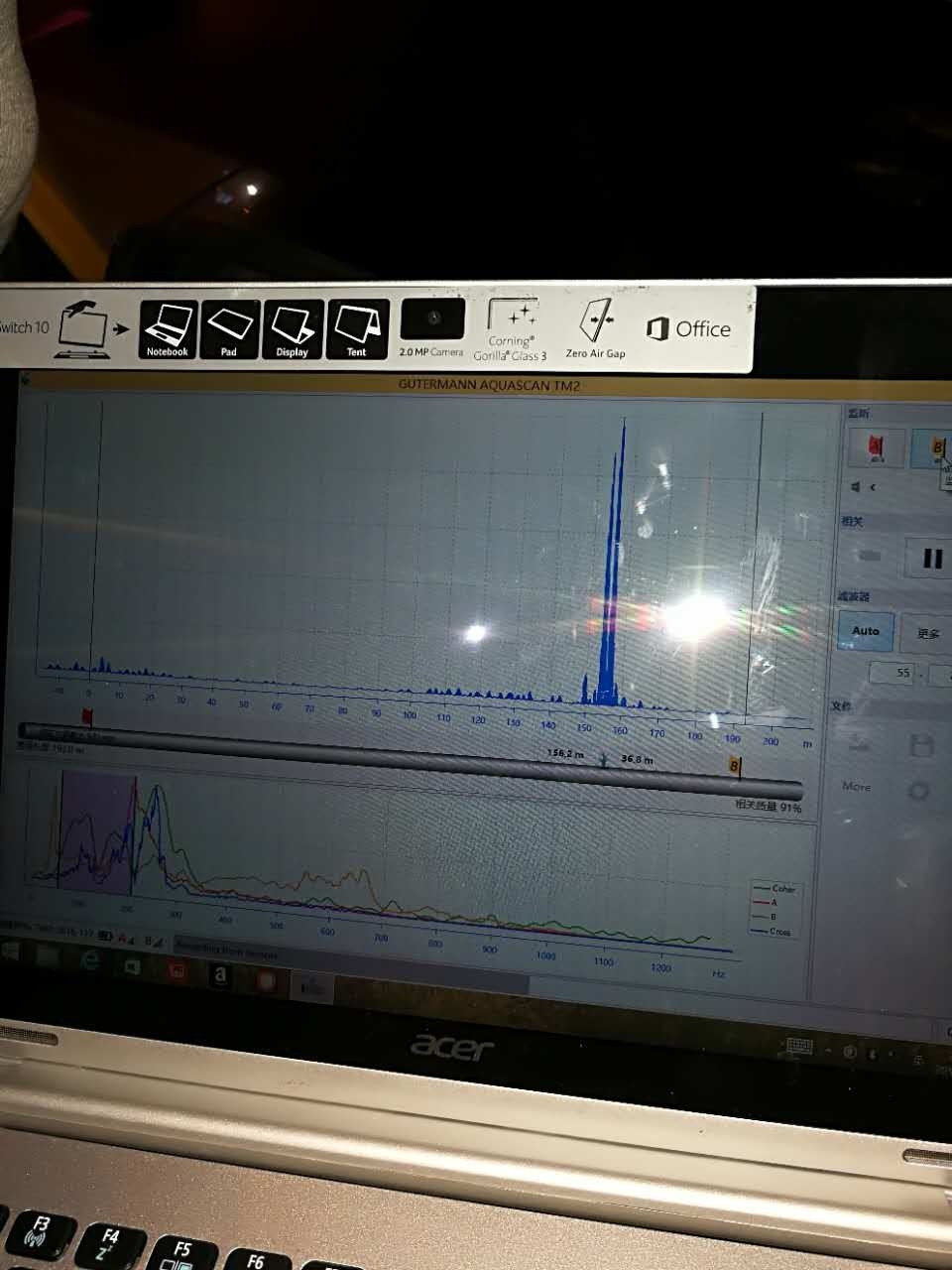Click the Coher legend entry

point(774,889)
